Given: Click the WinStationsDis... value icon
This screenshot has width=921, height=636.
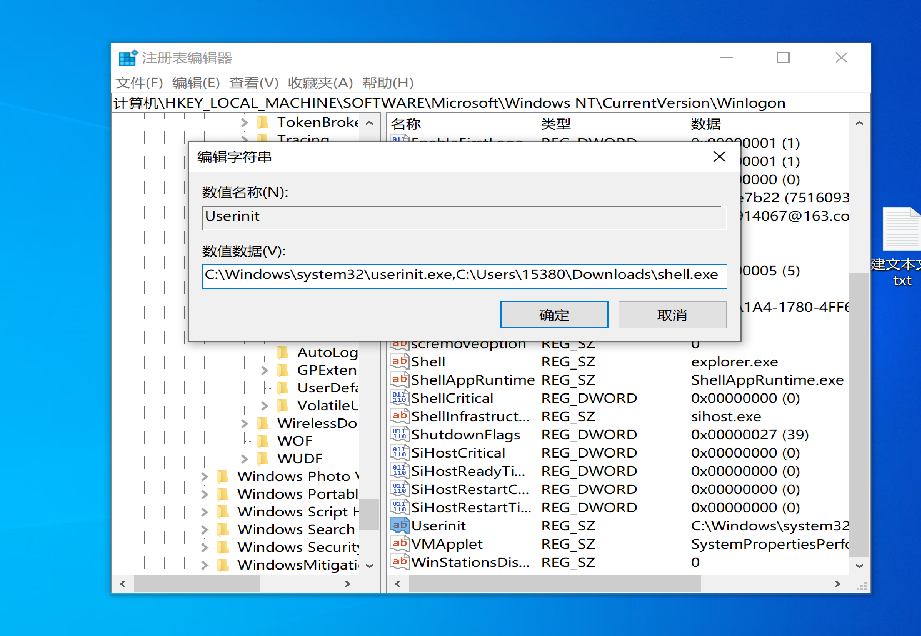Looking at the screenshot, I should [x=399, y=562].
